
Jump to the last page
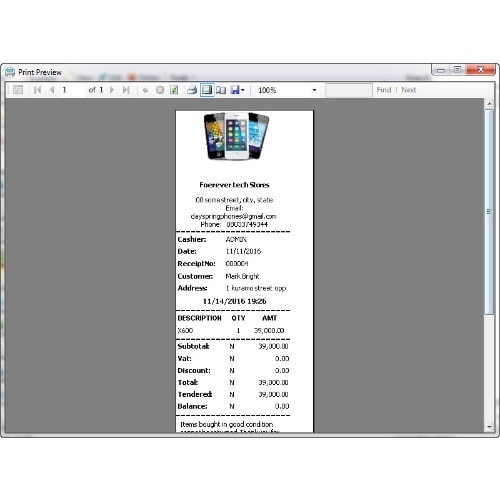tap(126, 90)
